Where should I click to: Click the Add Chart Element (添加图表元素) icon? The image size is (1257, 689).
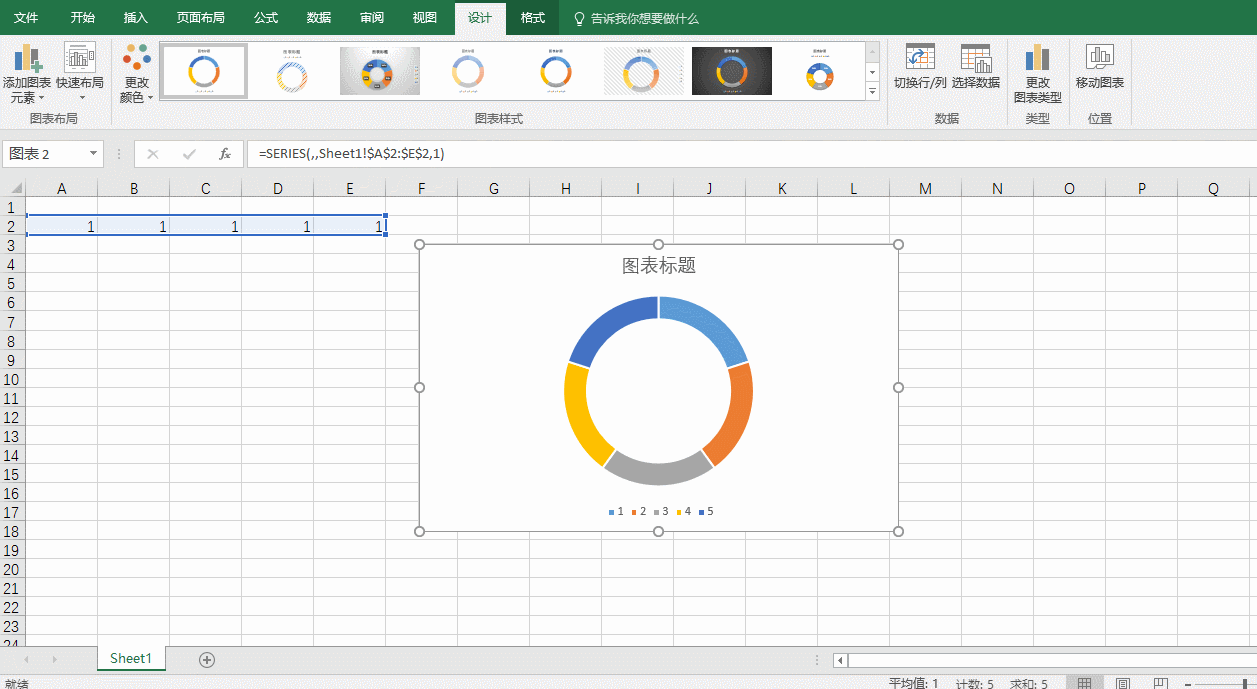27,59
